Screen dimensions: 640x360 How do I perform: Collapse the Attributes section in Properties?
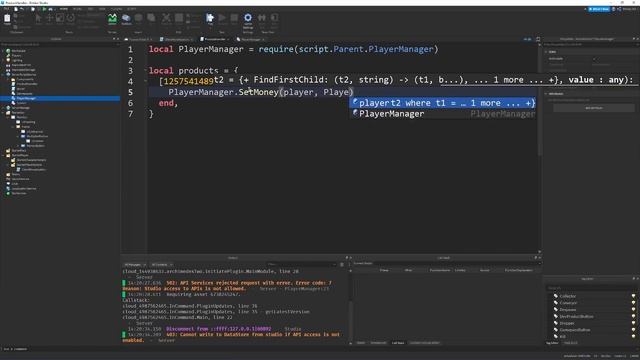coord(546,93)
